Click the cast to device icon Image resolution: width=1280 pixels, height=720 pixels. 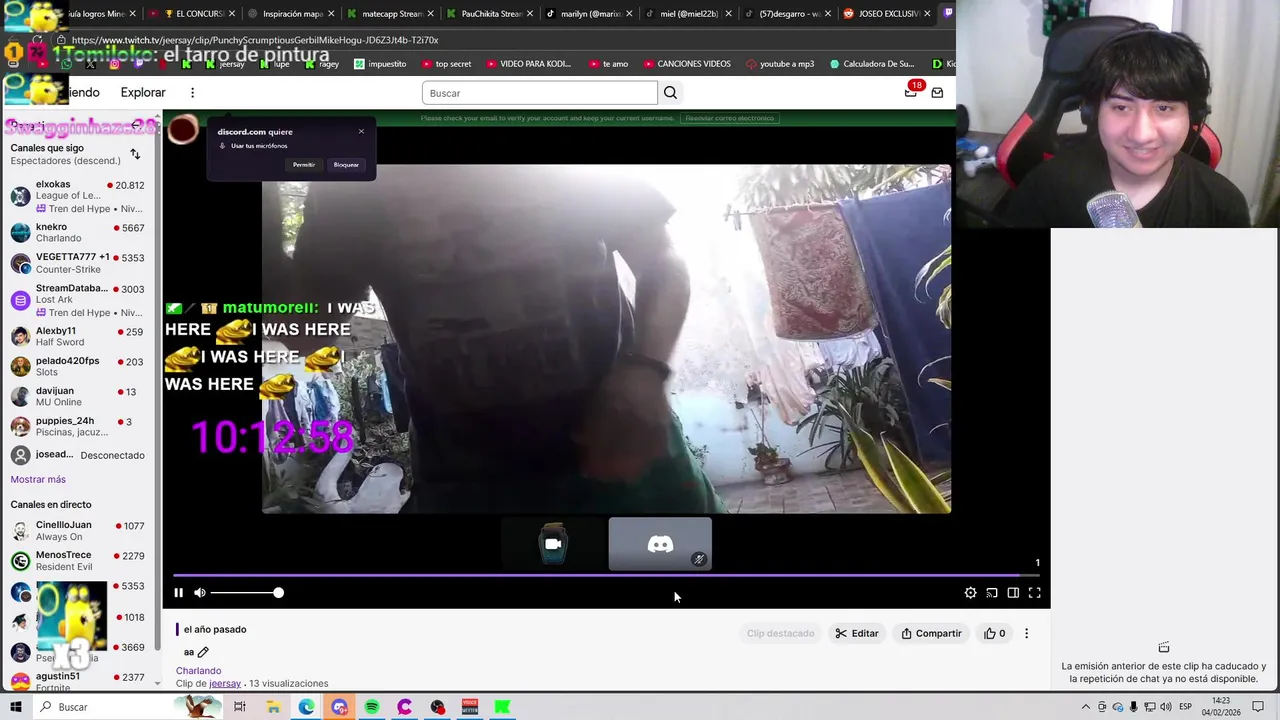992,593
